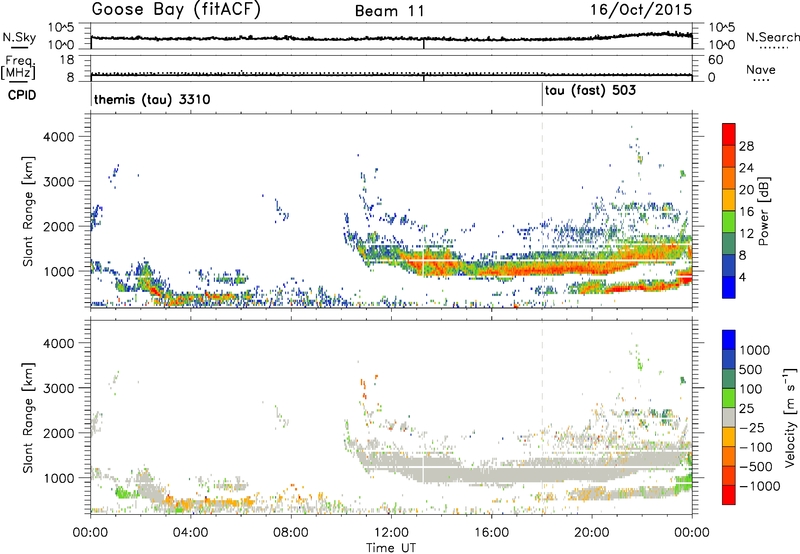The height and width of the screenshot is (554, 800).
Task: Click the 'themis (tau) 3310' text
Action: click(x=152, y=99)
